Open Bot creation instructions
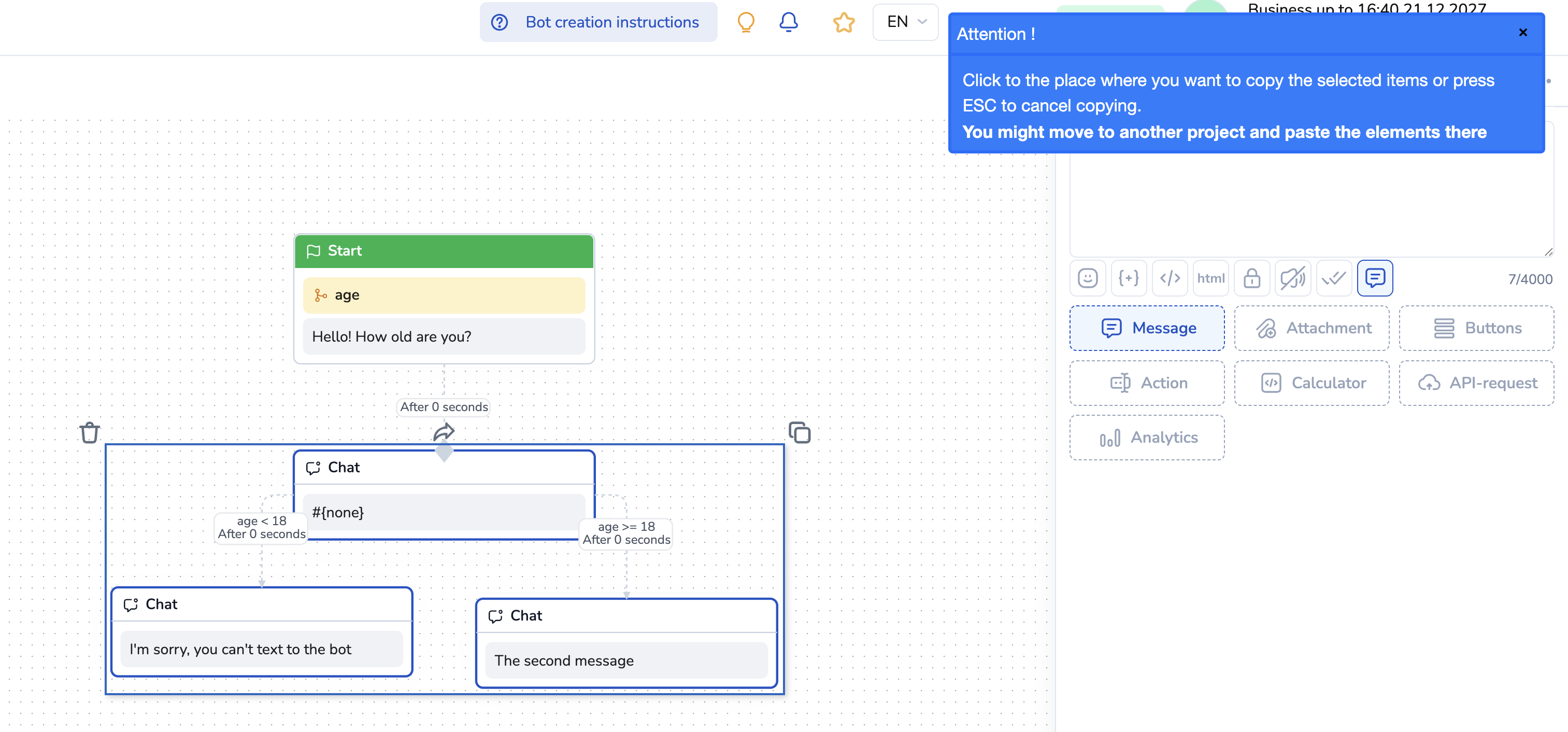This screenshot has height=732, width=1568. point(598,22)
